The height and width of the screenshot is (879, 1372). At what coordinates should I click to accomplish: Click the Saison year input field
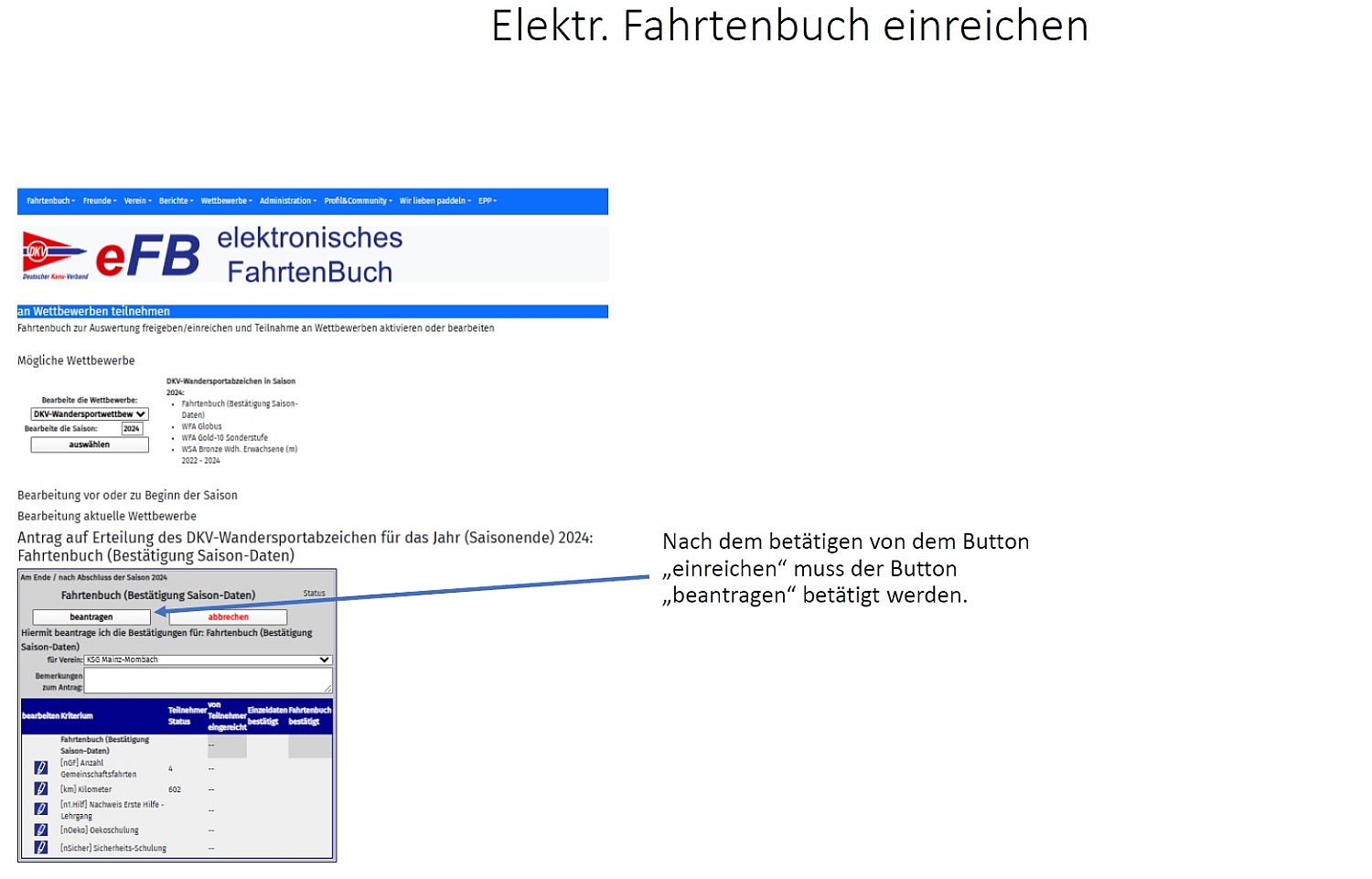132,429
